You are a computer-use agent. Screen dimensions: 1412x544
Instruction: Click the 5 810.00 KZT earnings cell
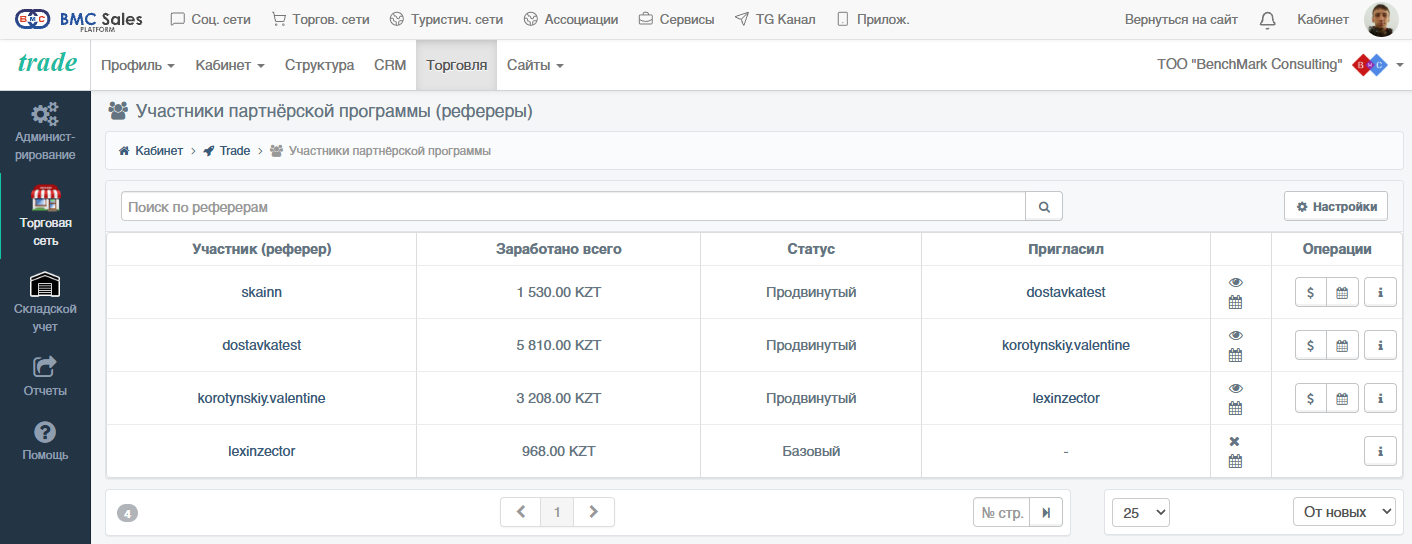click(x=559, y=345)
